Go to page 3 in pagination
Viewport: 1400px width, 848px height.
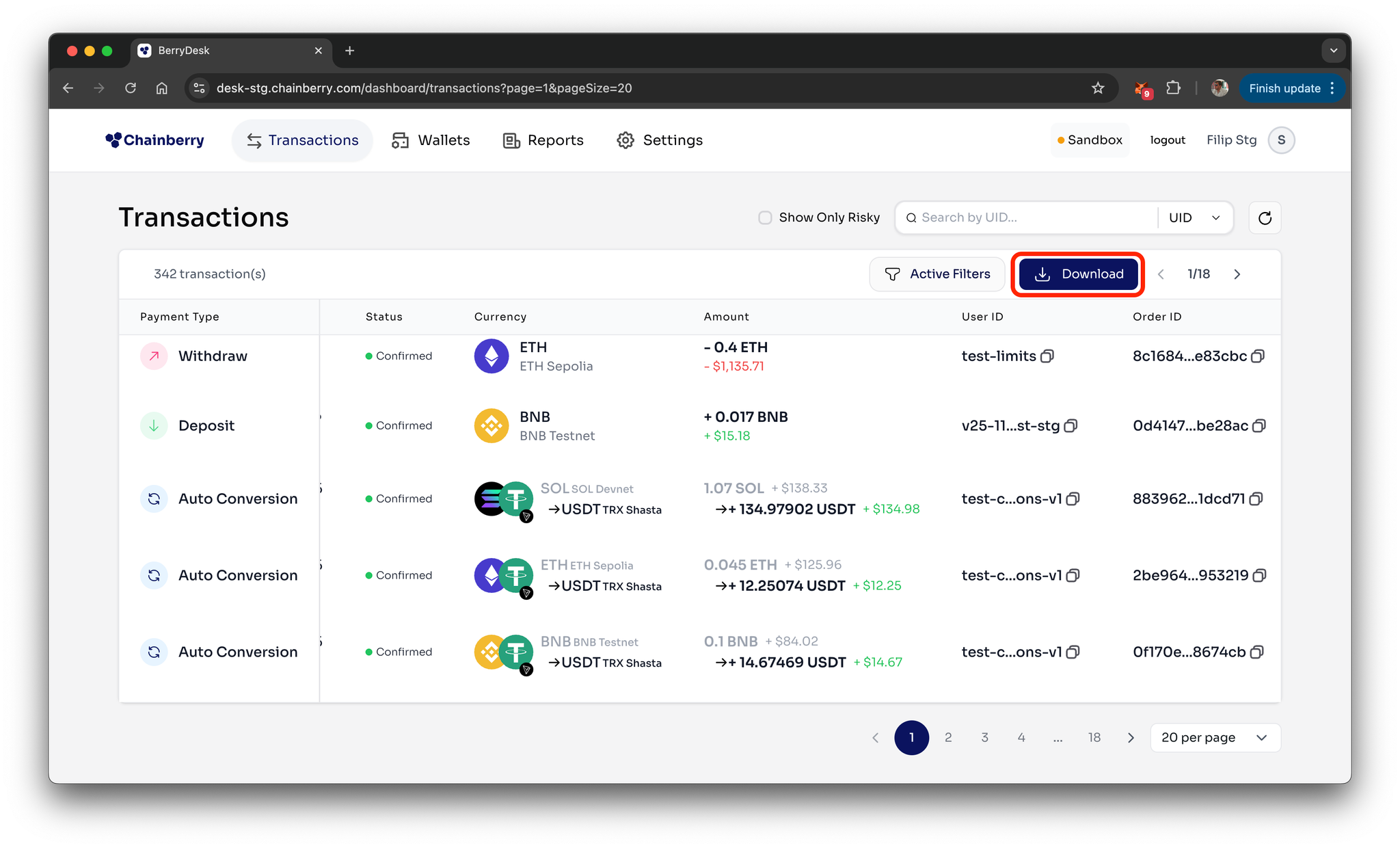(x=984, y=738)
